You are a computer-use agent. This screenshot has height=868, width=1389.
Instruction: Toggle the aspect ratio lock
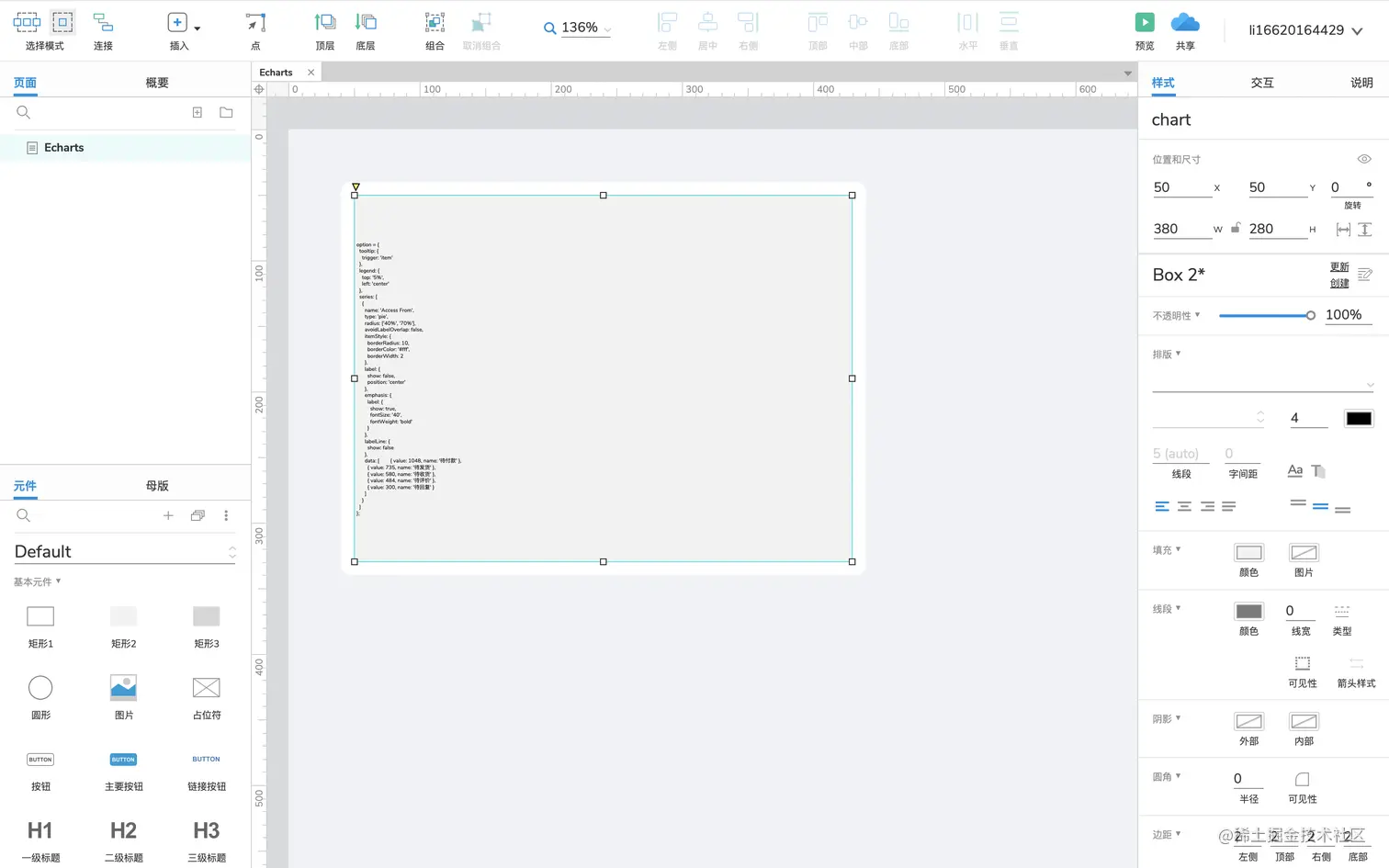coord(1236,228)
